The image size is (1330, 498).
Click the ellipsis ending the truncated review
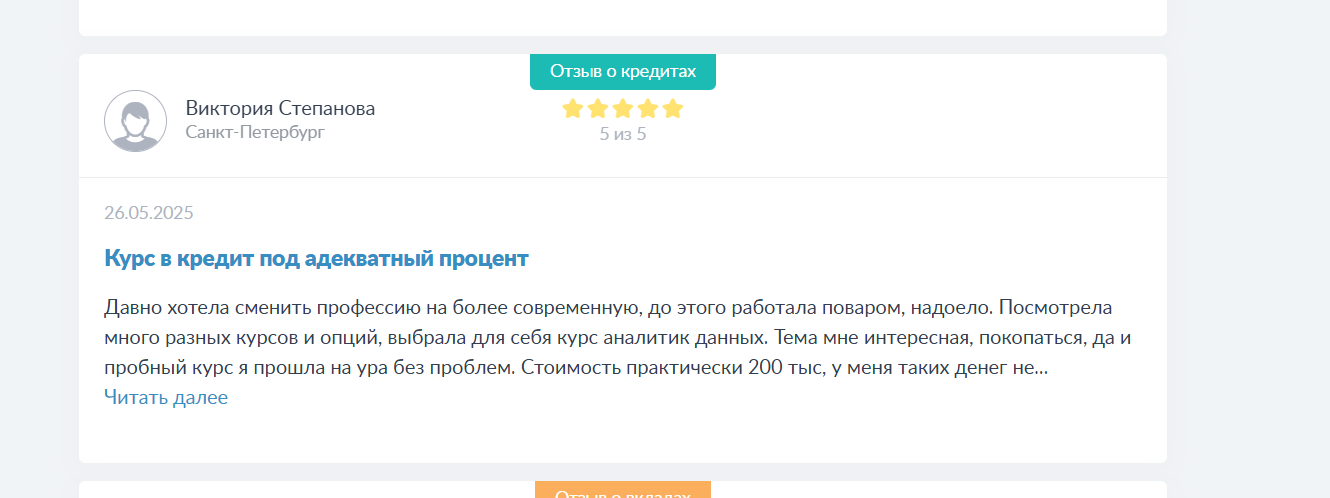pyautogui.click(x=1040, y=368)
